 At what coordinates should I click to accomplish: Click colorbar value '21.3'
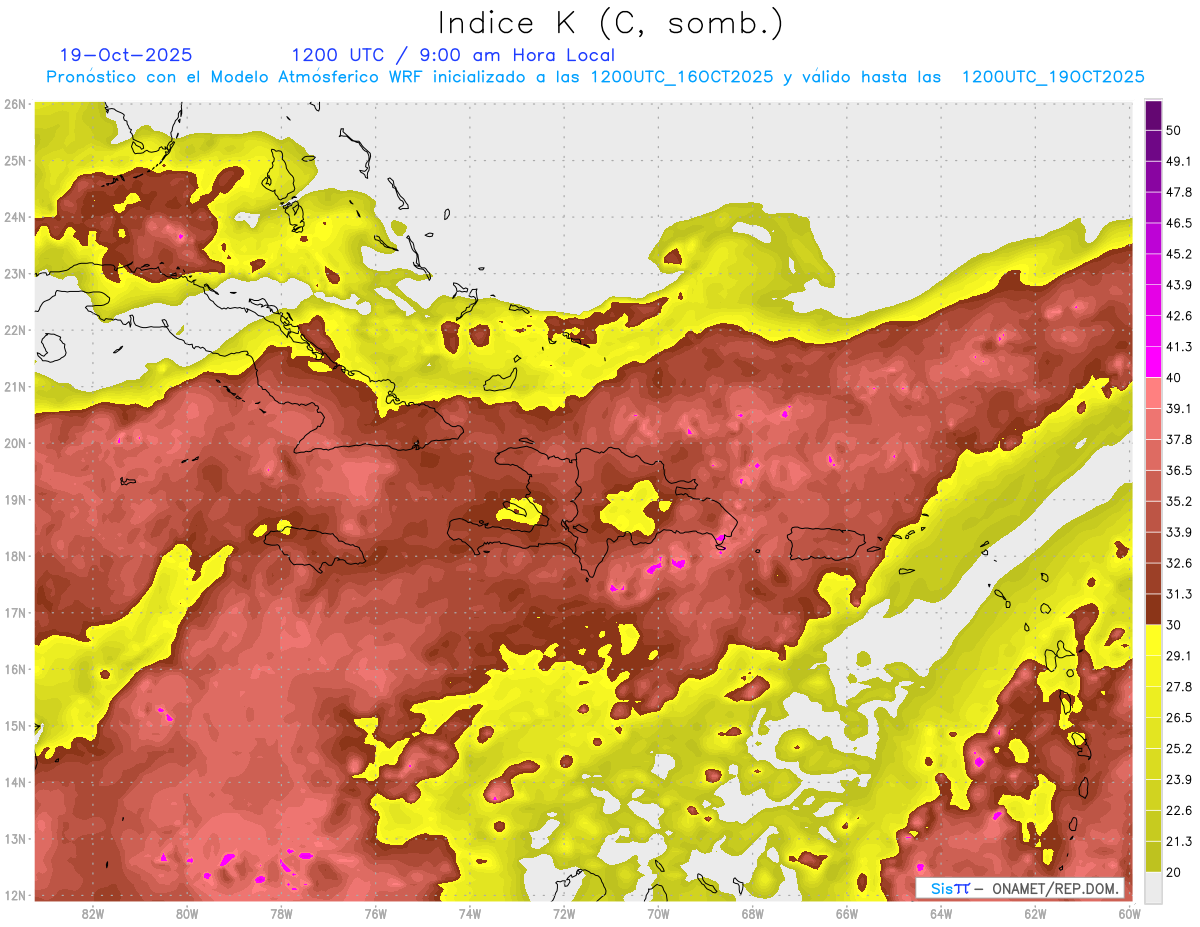1179,841
